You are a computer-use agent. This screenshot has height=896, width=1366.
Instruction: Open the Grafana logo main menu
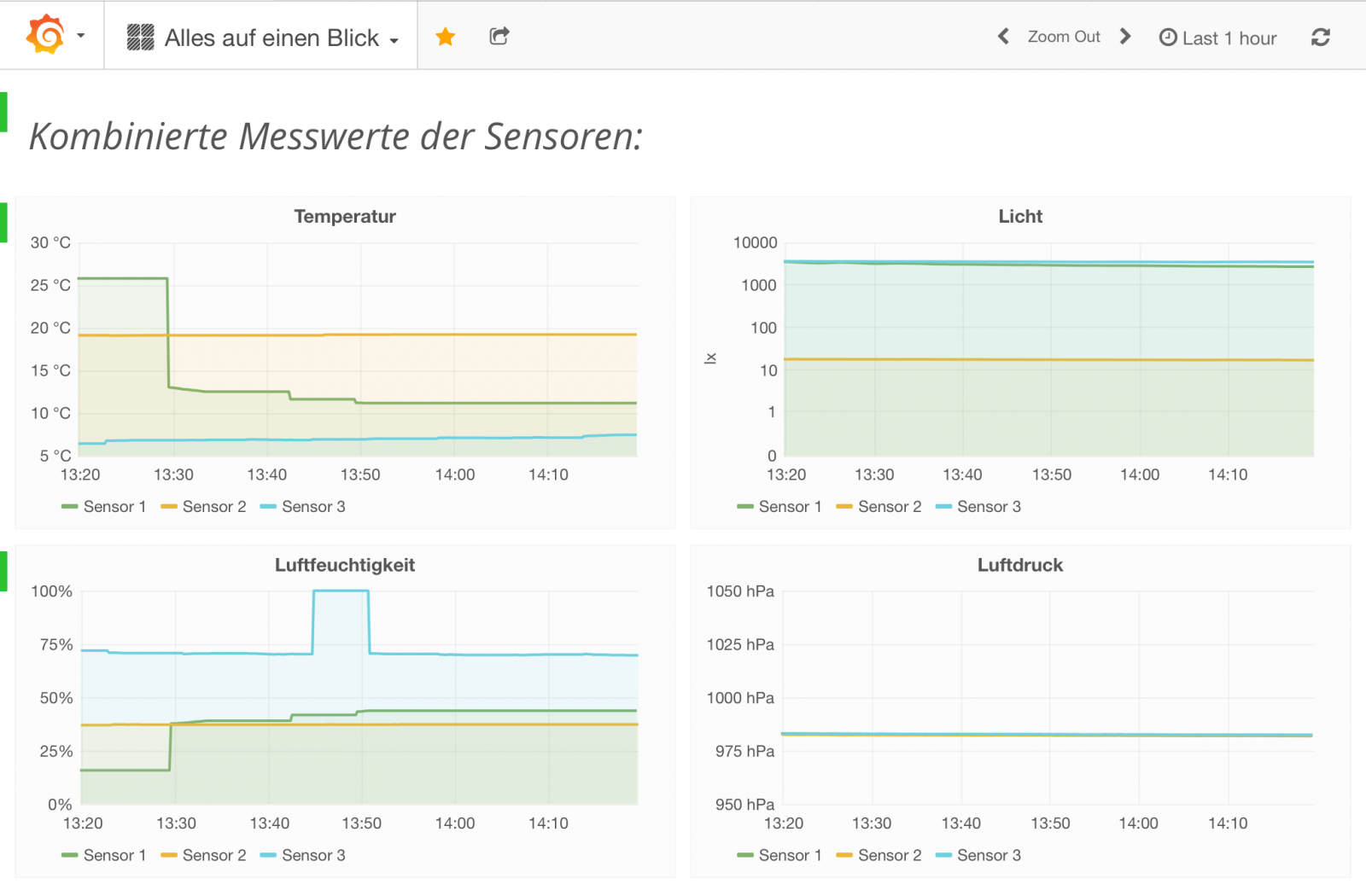pyautogui.click(x=46, y=36)
